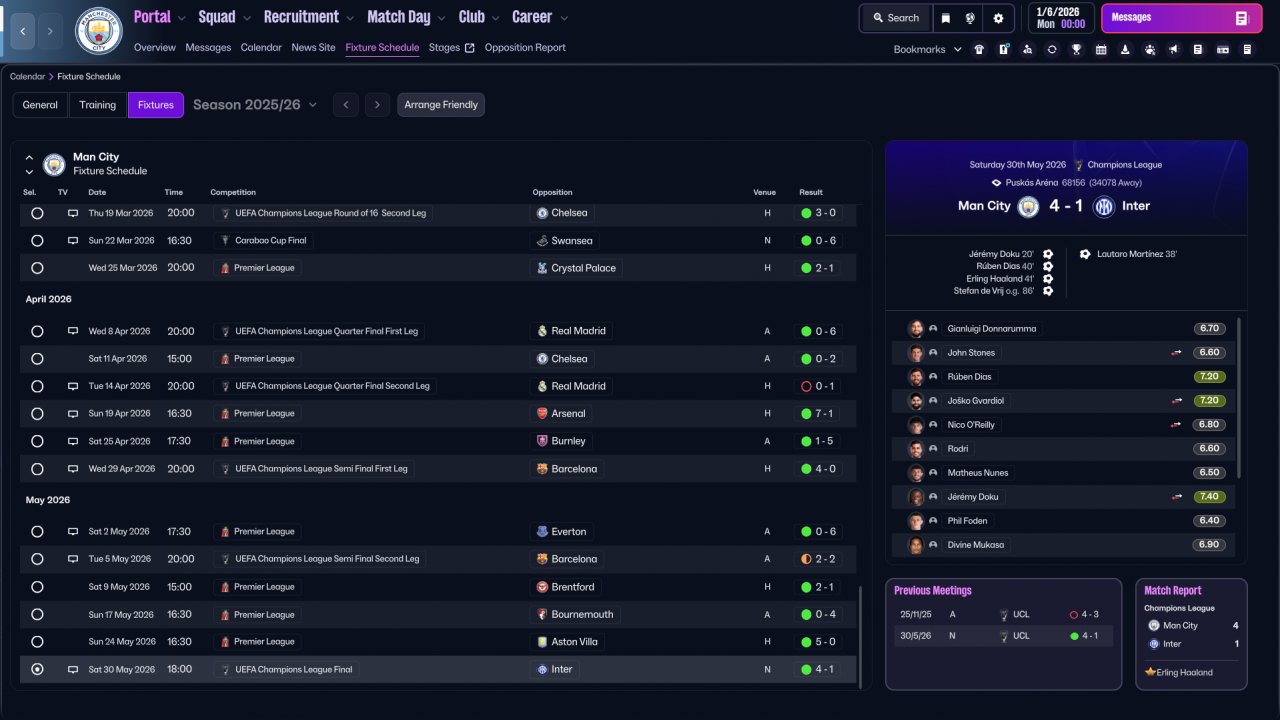This screenshot has height=720, width=1280.
Task: Click the shirt icon in the bookmarks bar
Action: pos(979,49)
